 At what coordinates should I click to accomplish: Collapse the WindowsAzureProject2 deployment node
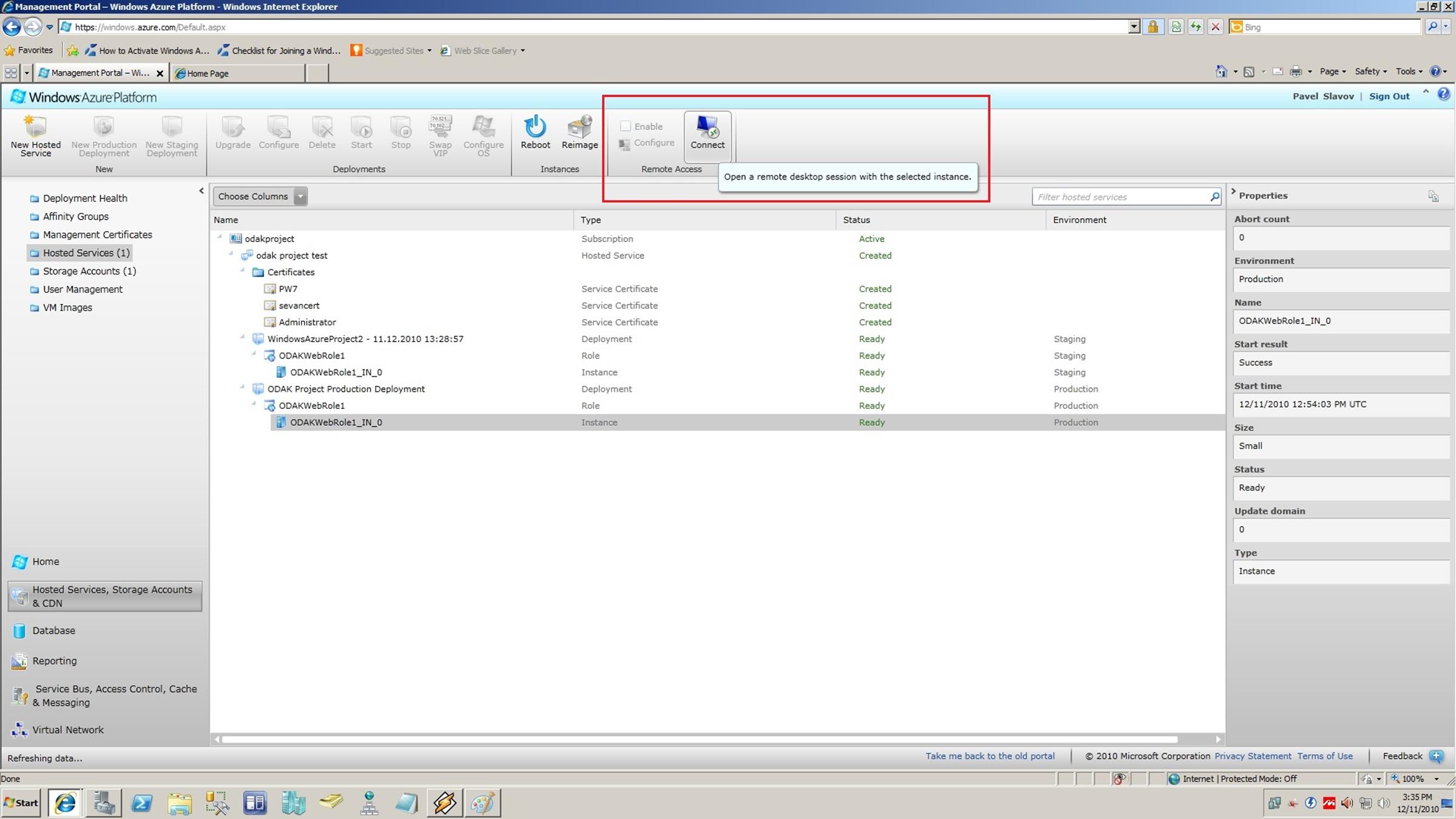pos(242,337)
